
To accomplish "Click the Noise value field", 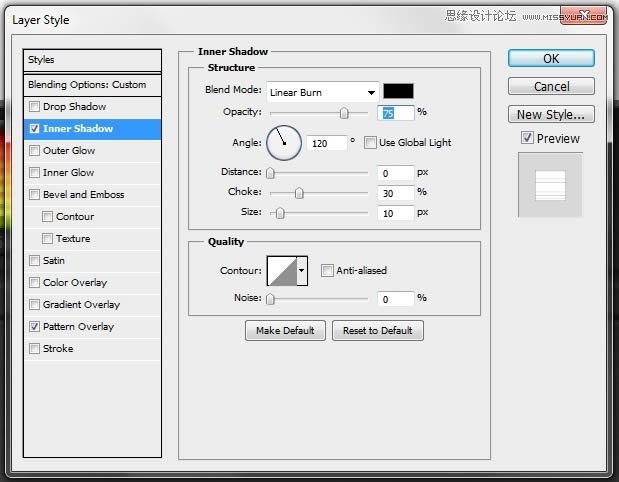I will coord(396,299).
